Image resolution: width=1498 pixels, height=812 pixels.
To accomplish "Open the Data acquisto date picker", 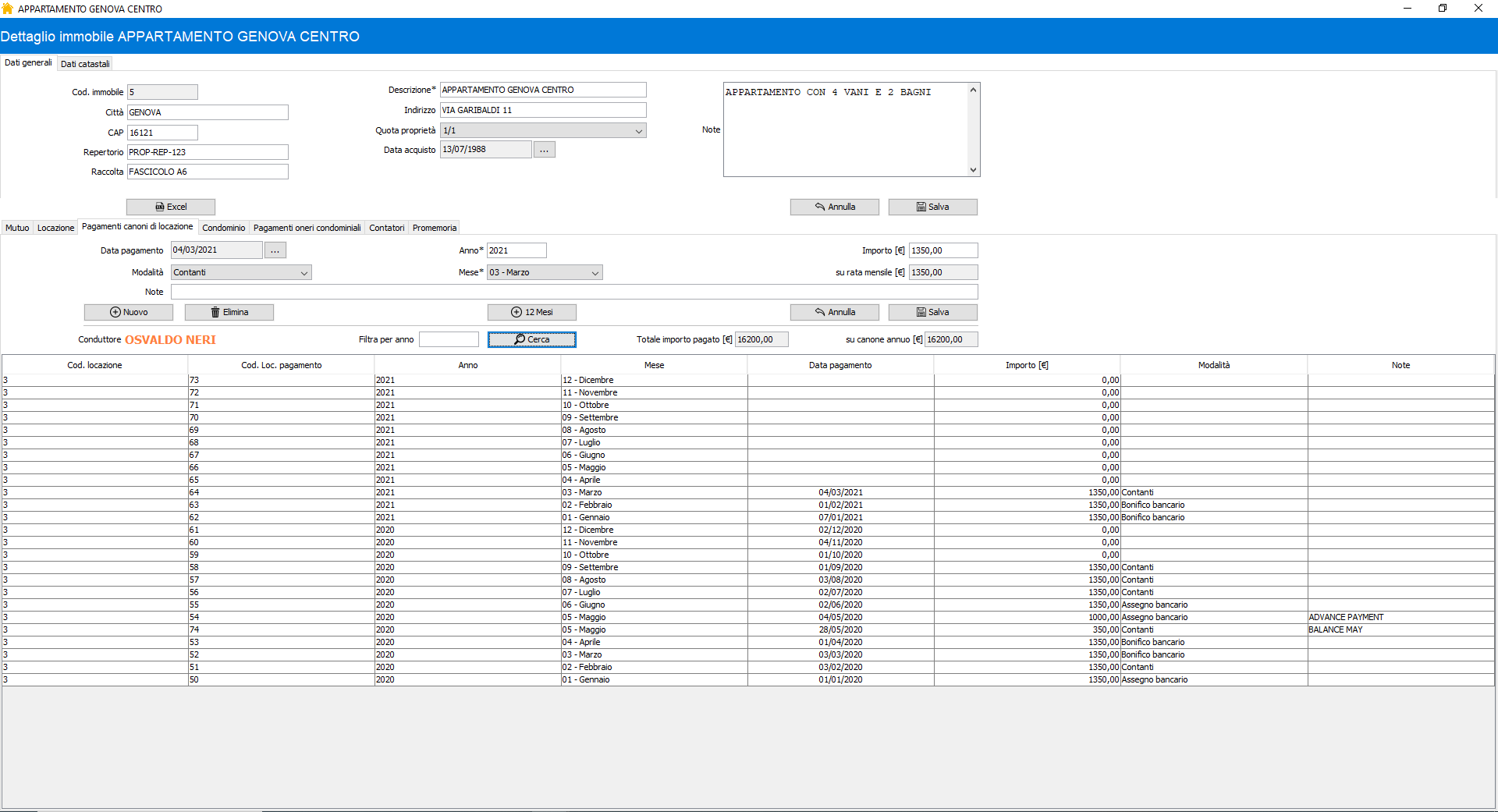I will pyautogui.click(x=545, y=150).
